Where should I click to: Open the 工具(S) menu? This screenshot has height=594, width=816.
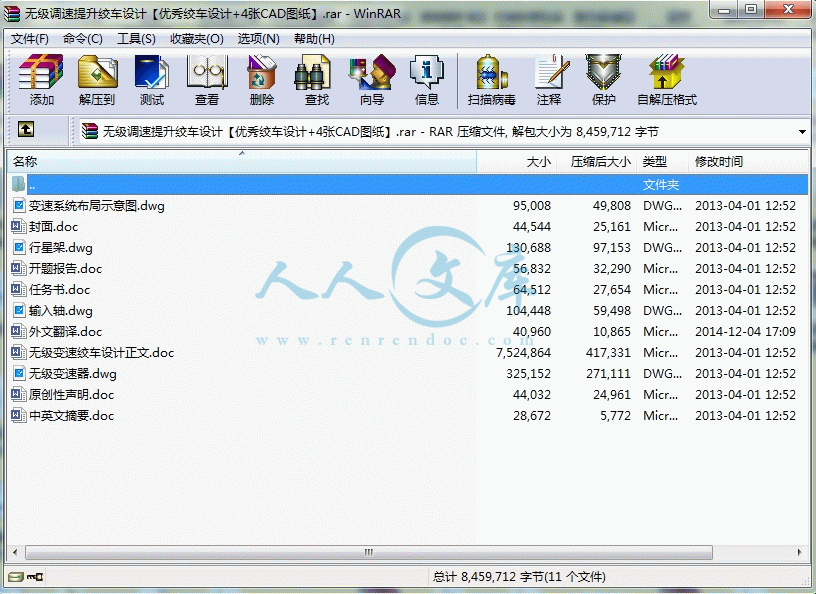136,39
